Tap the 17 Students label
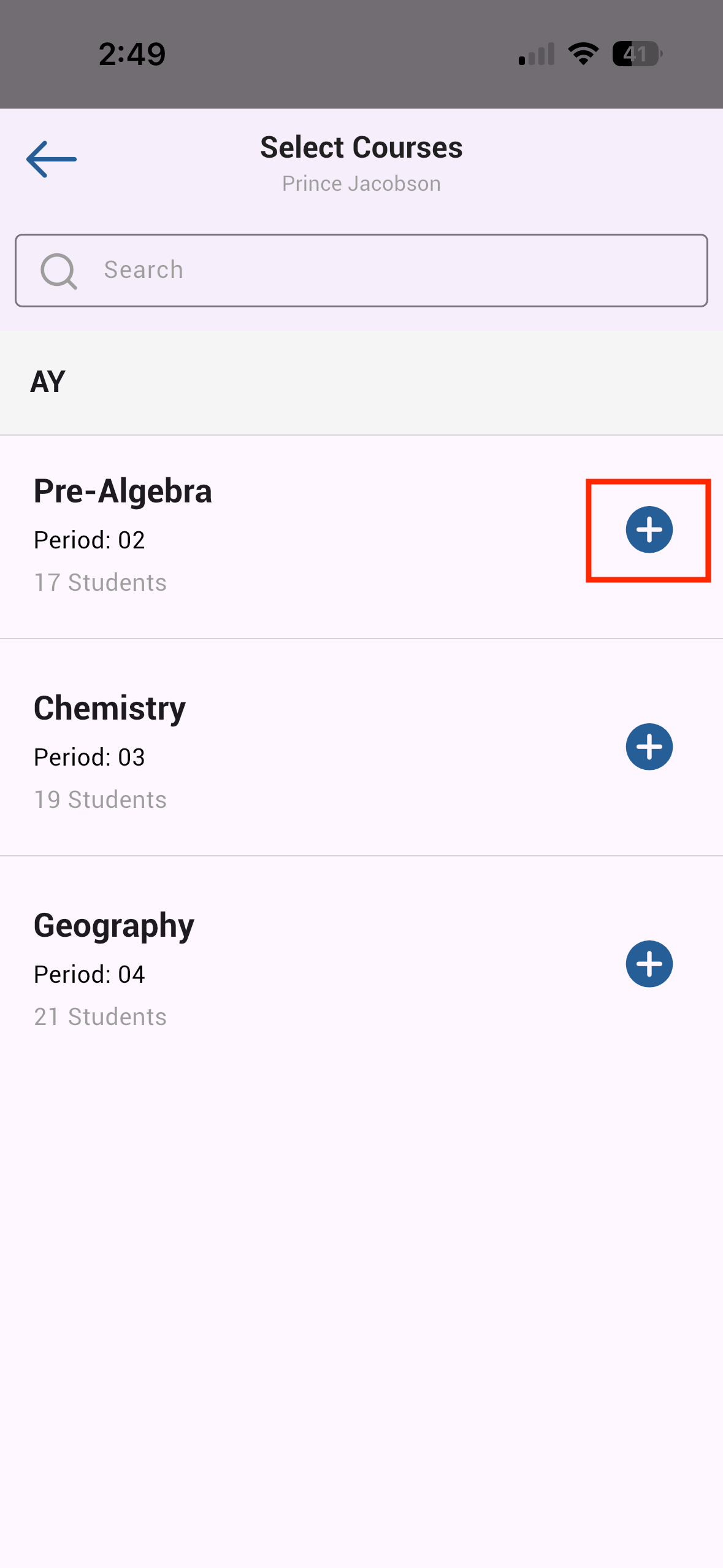The height and width of the screenshot is (1568, 723). [100, 582]
